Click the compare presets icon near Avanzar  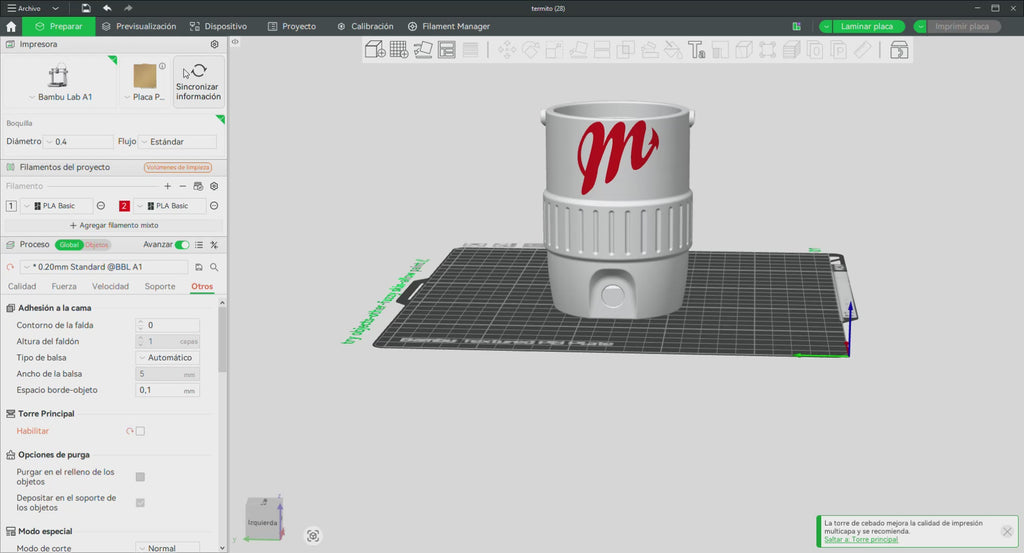(214, 245)
